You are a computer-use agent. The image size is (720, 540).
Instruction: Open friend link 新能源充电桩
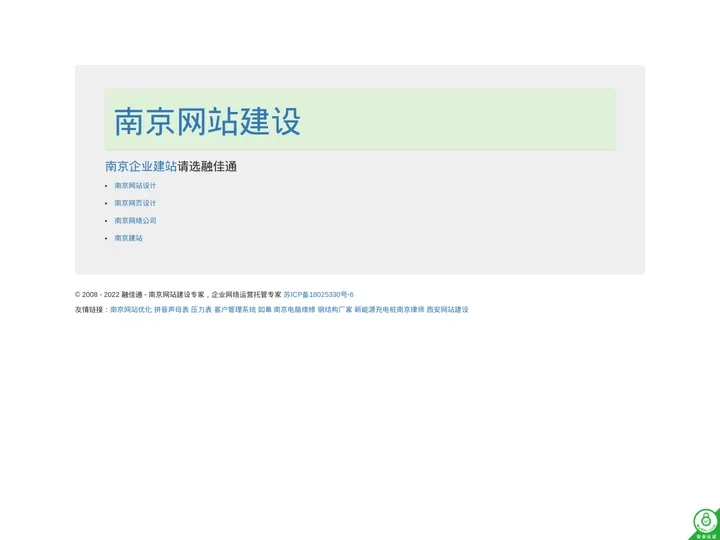(x=375, y=309)
